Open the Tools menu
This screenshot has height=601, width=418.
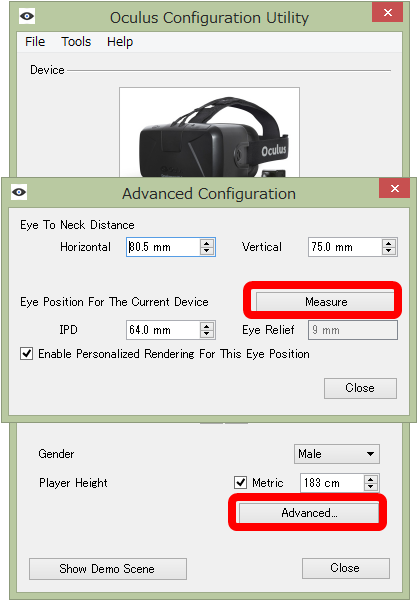click(x=76, y=41)
